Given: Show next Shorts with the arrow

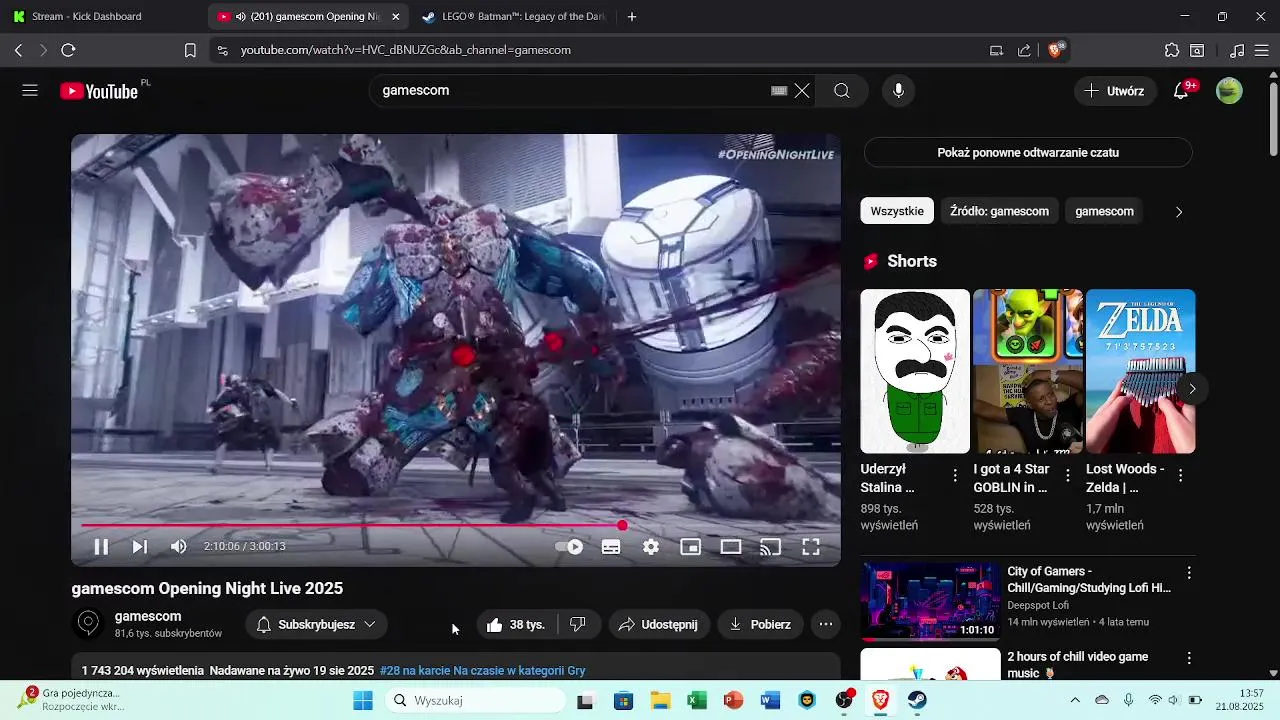Looking at the screenshot, I should tap(1192, 389).
